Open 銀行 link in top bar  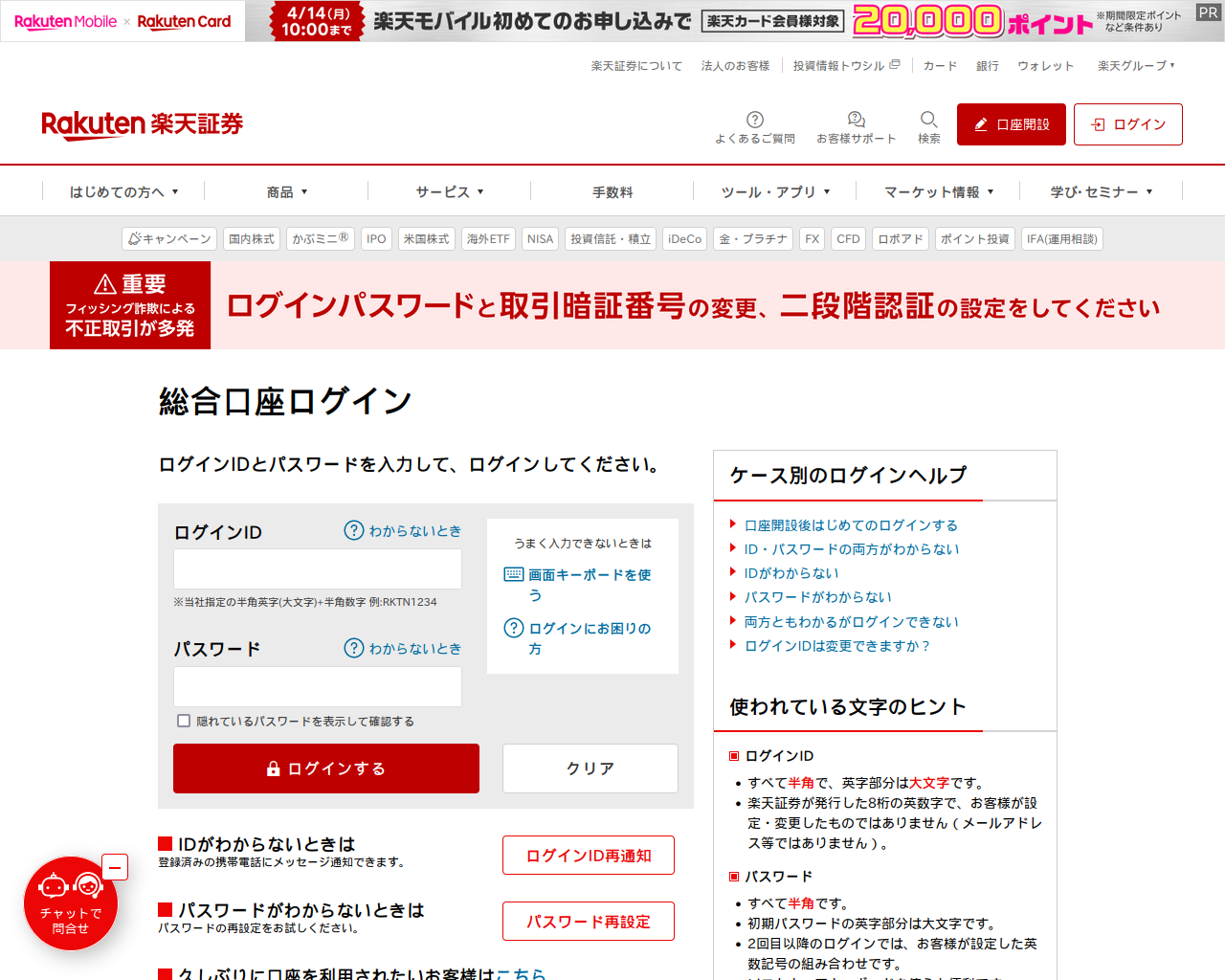click(988, 66)
